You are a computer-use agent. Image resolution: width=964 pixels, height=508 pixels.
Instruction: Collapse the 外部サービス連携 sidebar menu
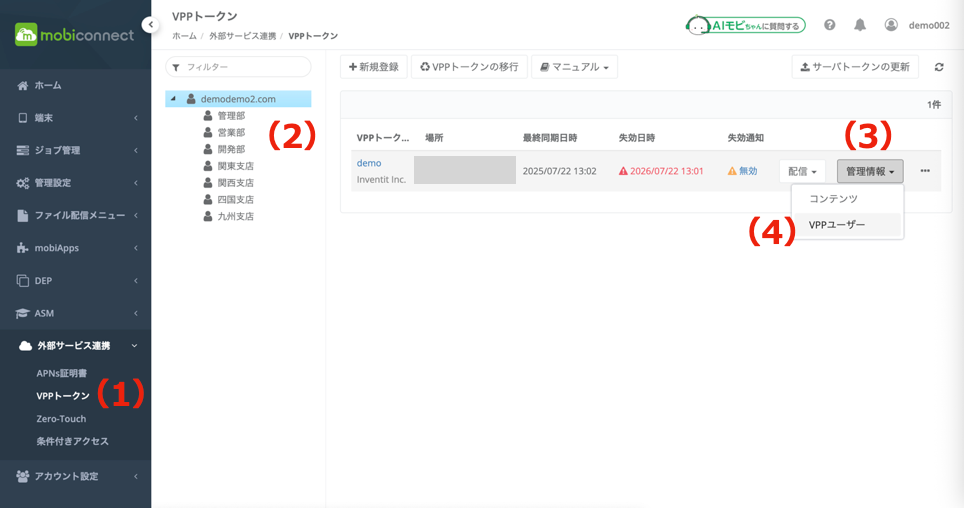(134, 346)
